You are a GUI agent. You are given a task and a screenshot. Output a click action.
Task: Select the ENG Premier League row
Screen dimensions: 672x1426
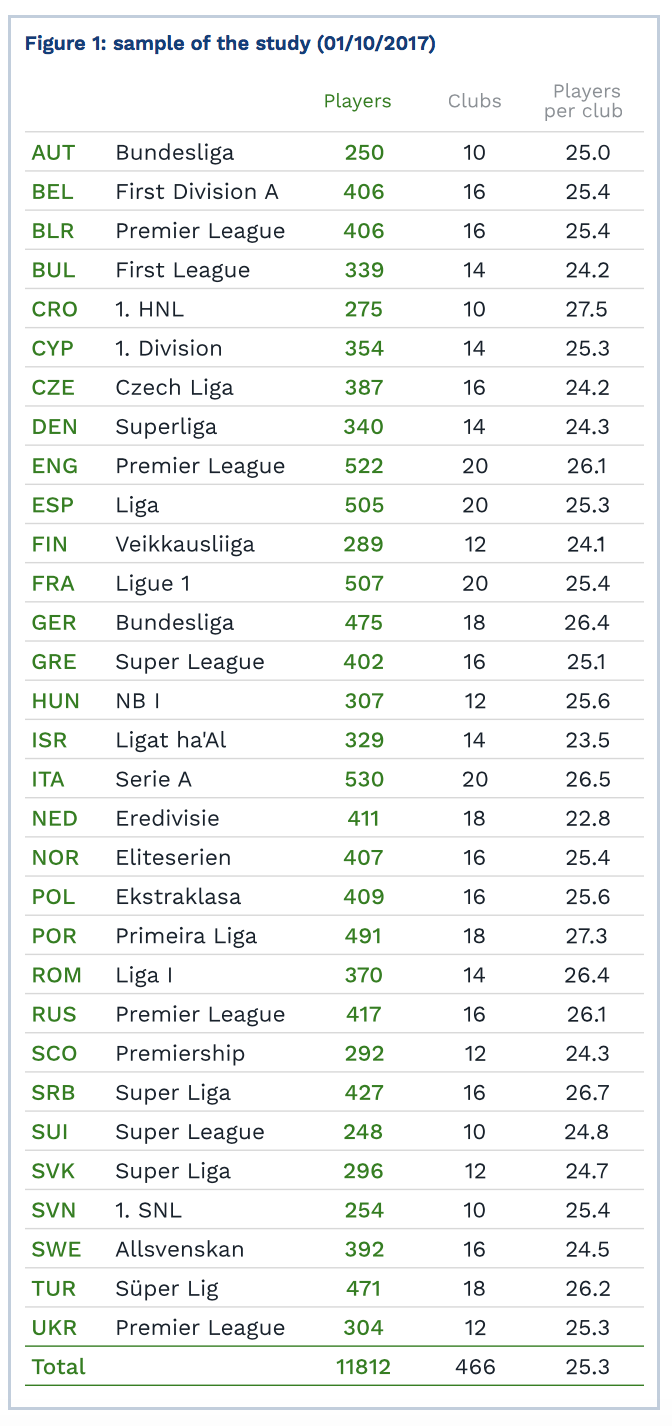tap(335, 466)
